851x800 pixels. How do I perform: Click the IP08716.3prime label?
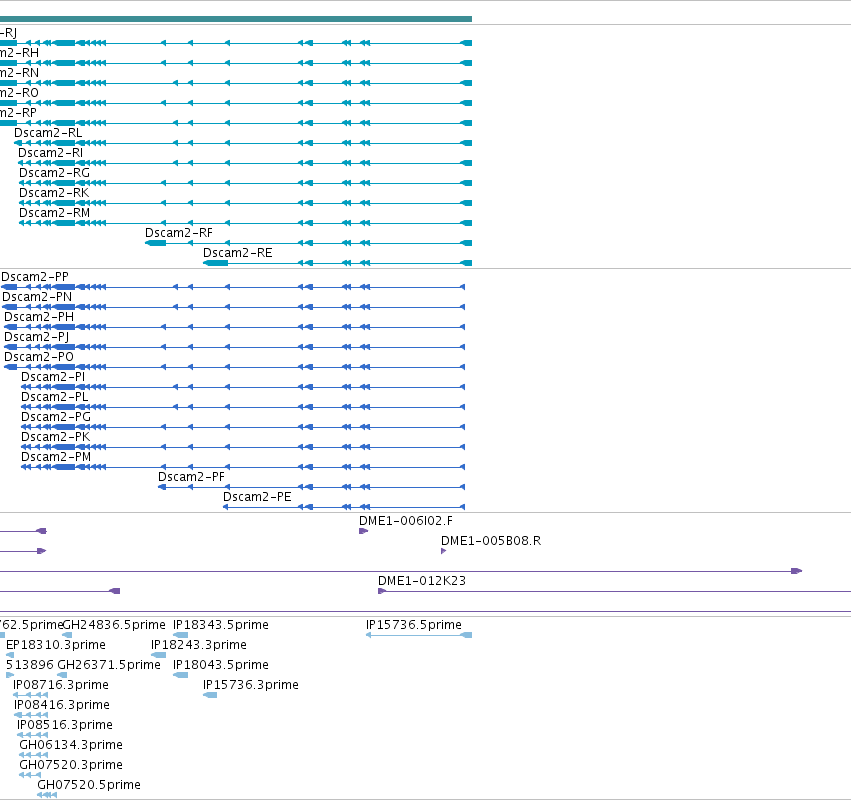pyautogui.click(x=61, y=686)
